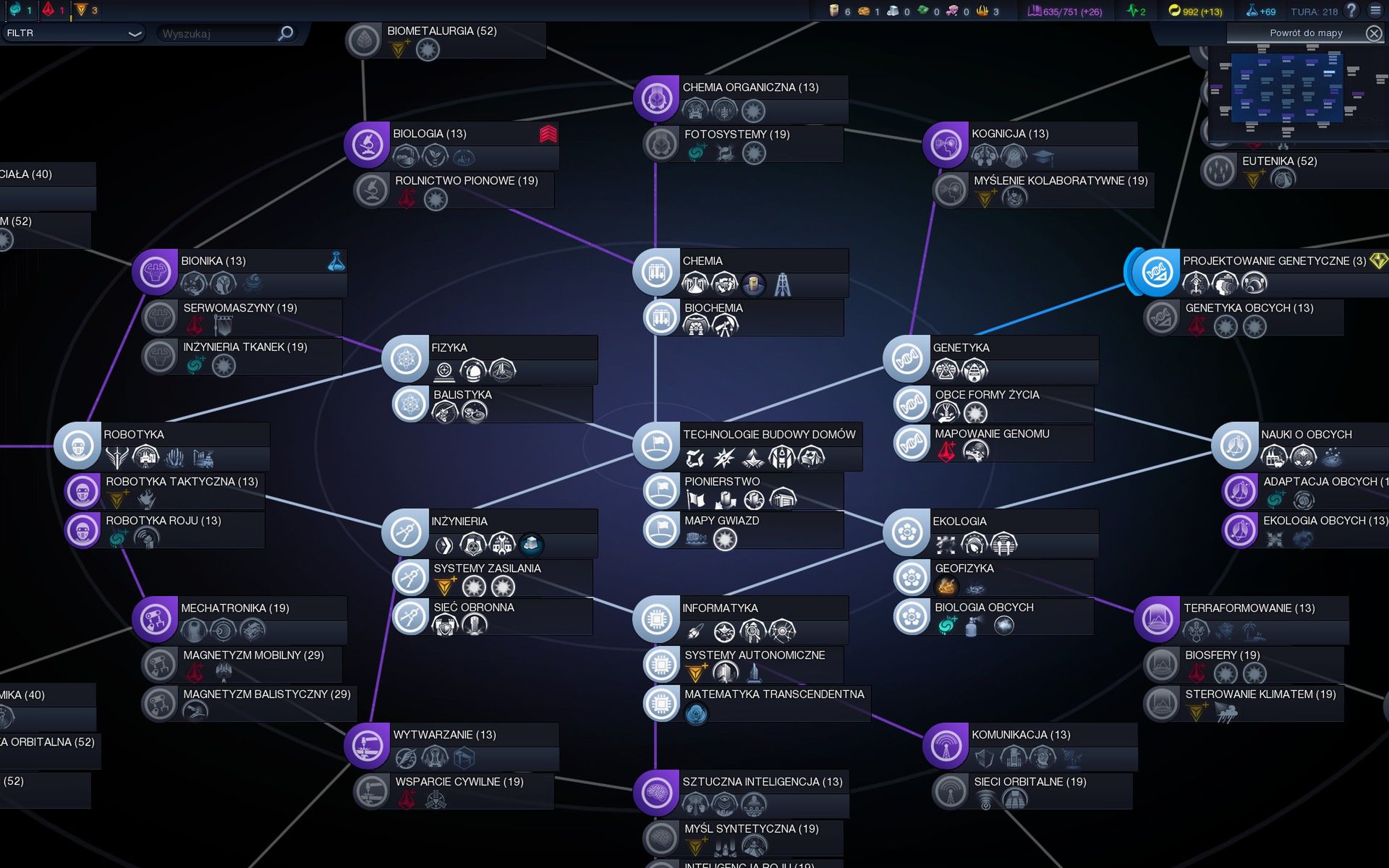Viewport: 1389px width, 868px height.
Task: Close the tech web with X button
Action: point(1373,33)
